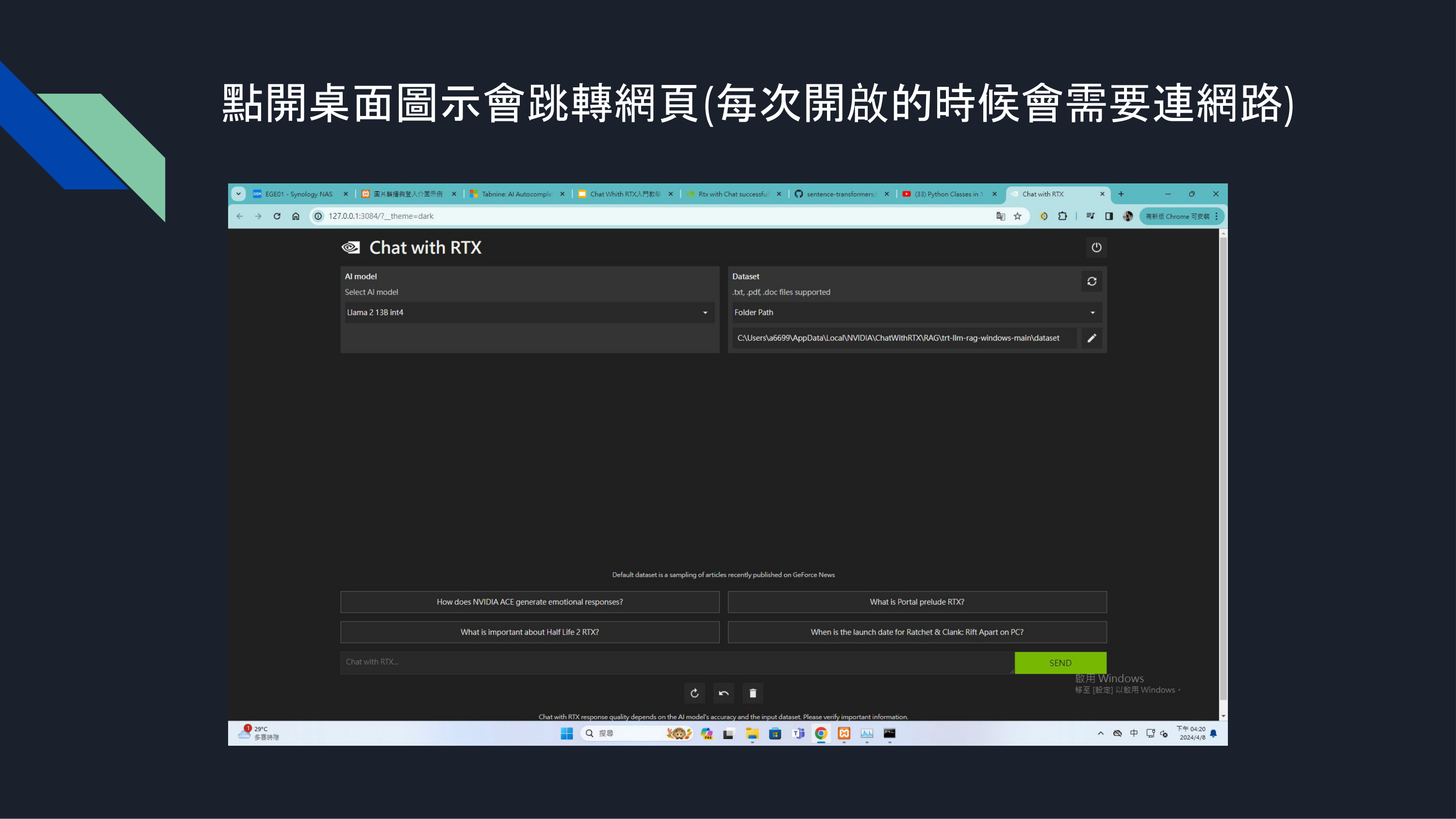Open the terminal icon in the taskbar

(x=890, y=733)
